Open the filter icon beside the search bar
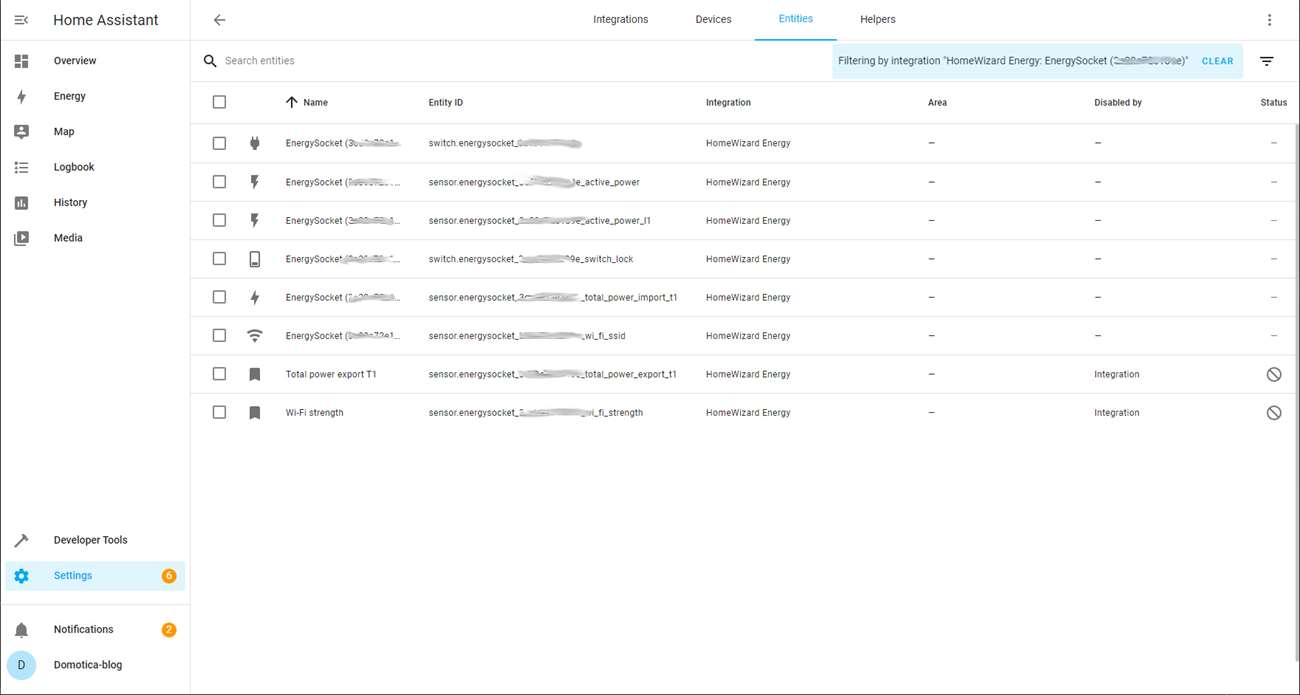The width and height of the screenshot is (1300, 695). pos(1266,61)
